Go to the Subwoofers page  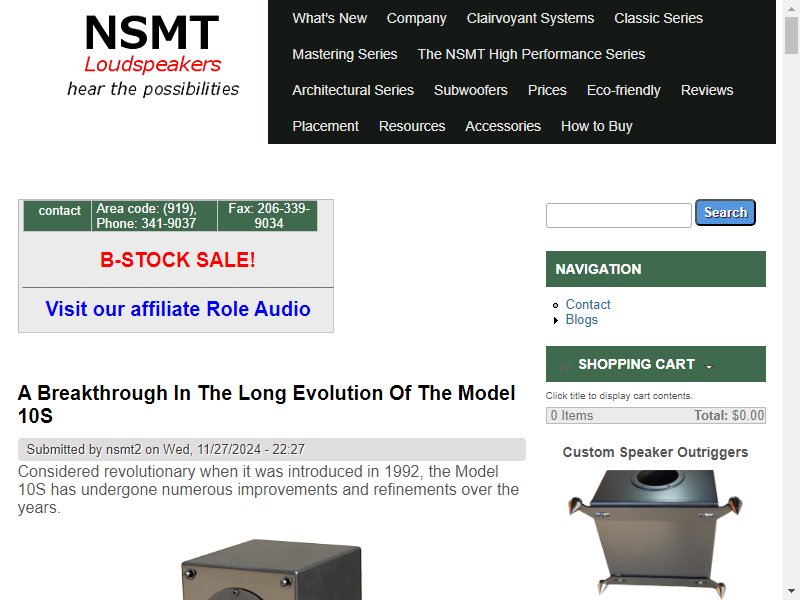(470, 90)
